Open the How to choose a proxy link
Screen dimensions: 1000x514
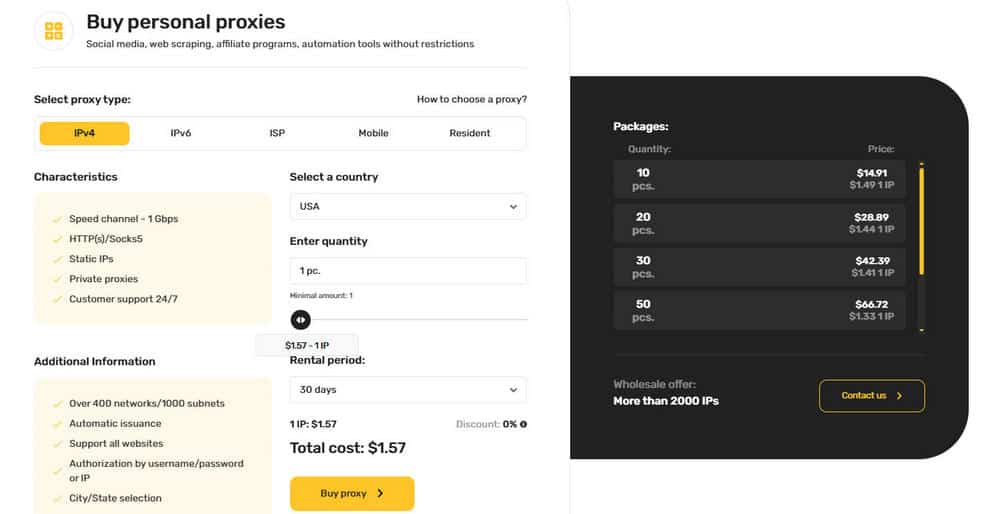tap(472, 99)
